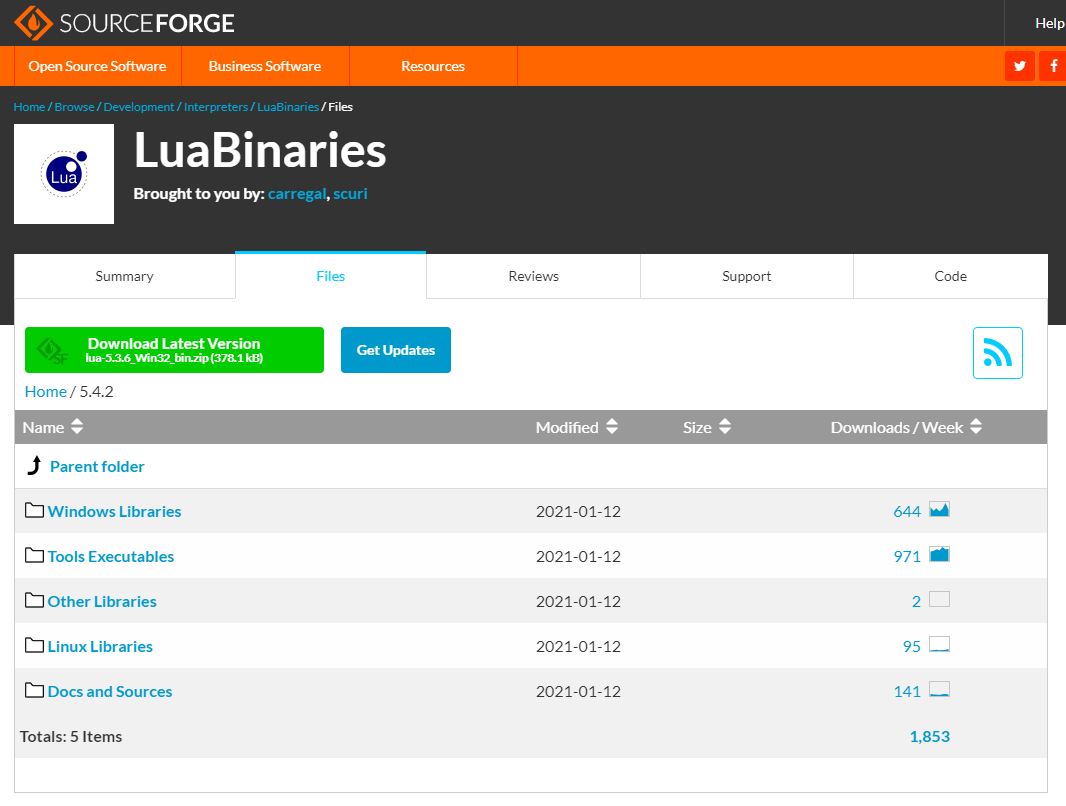Image resolution: width=1066 pixels, height=806 pixels.
Task: Click the 644 downloads count
Action: coord(907,511)
